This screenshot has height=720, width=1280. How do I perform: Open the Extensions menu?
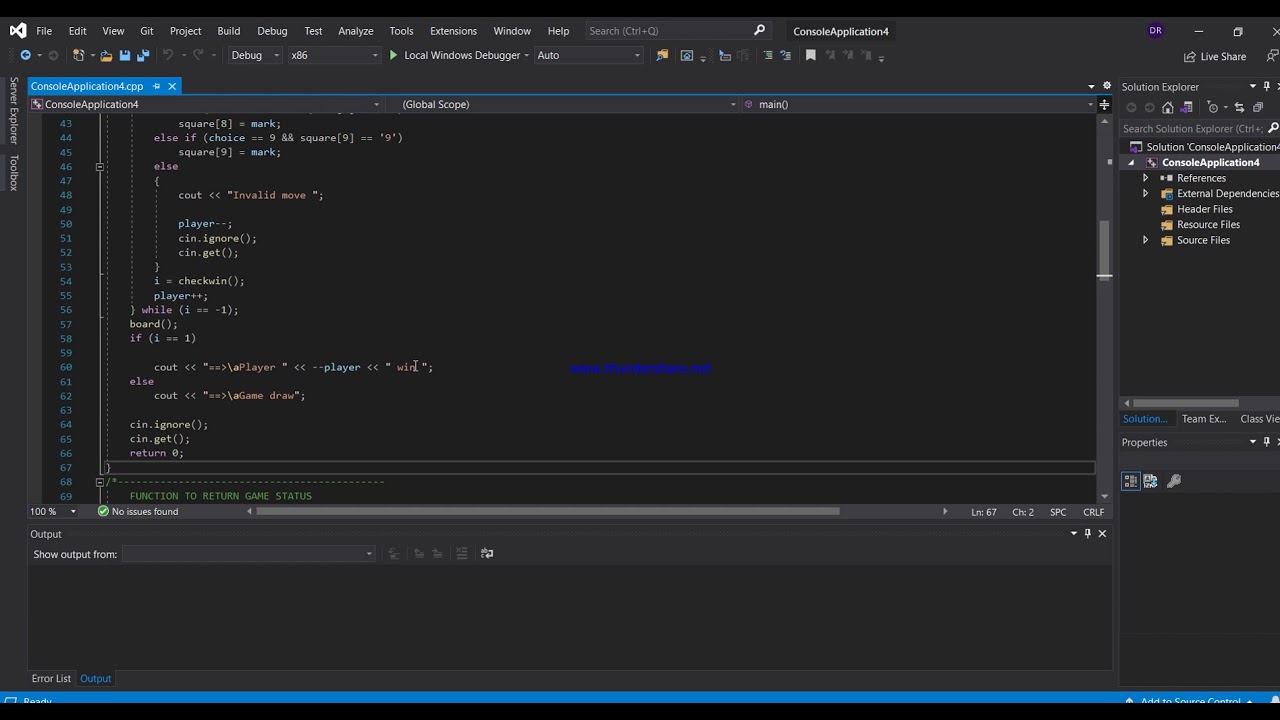point(453,31)
